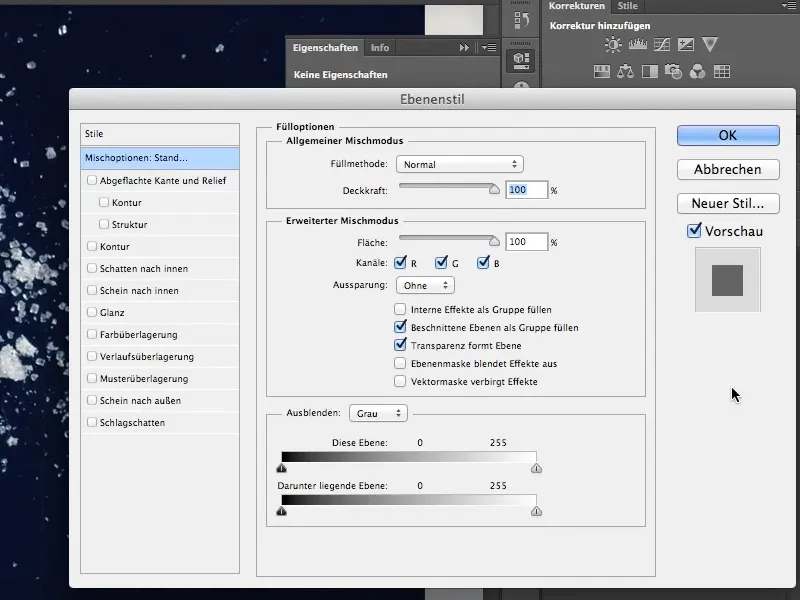
Task: Add a Photo Filter camera adjustment
Action: coord(673,71)
